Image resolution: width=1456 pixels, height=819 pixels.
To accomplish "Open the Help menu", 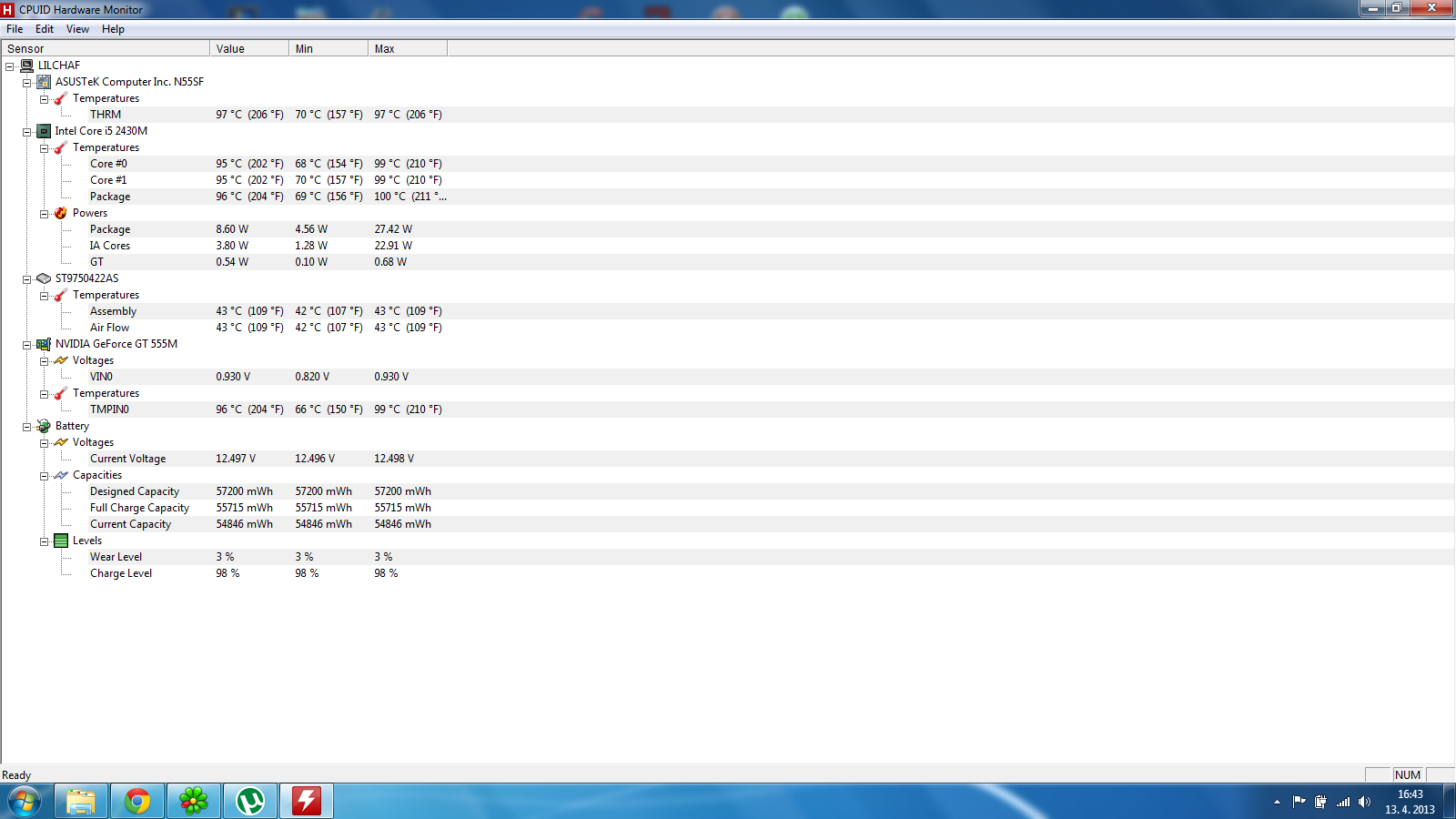I will [113, 29].
